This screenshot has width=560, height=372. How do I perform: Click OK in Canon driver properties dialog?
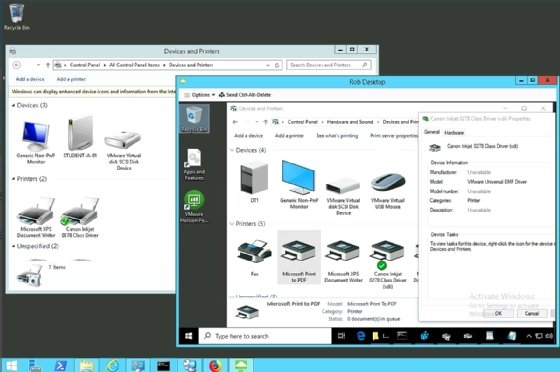tap(498, 313)
